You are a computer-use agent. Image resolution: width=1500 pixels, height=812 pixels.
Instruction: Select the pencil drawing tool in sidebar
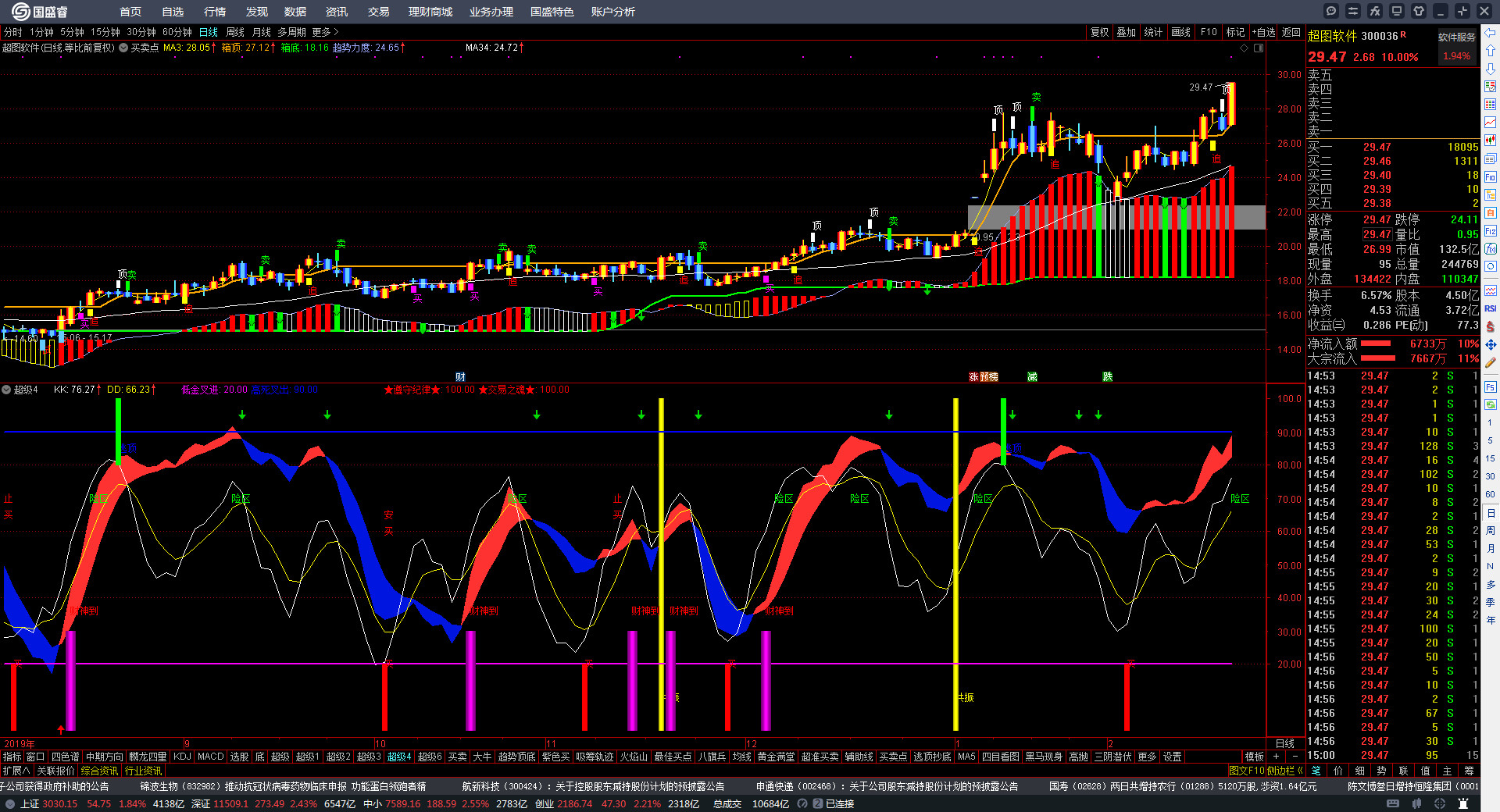point(1491,362)
